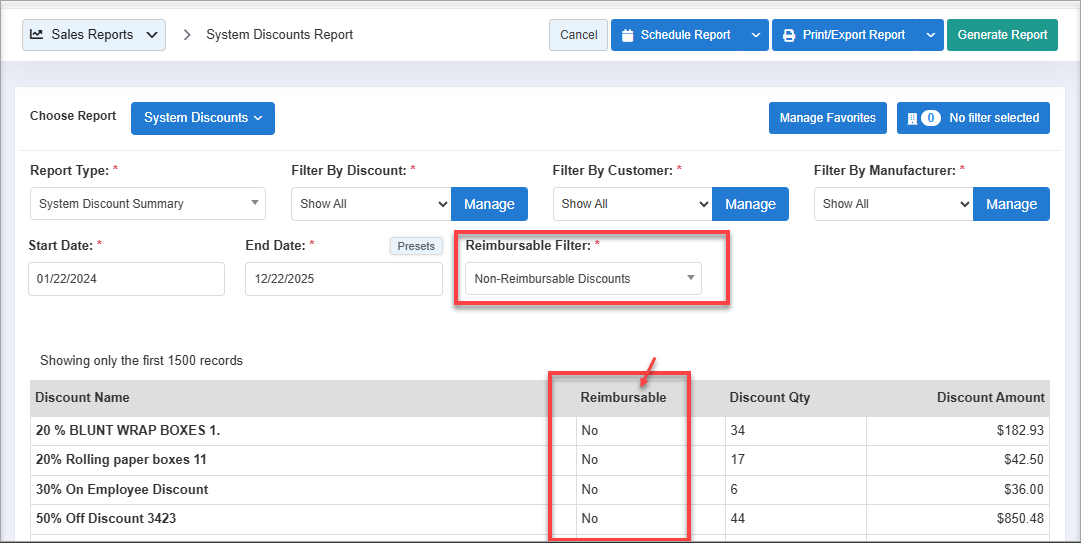Click the Sales Reports chart icon

pos(37,34)
